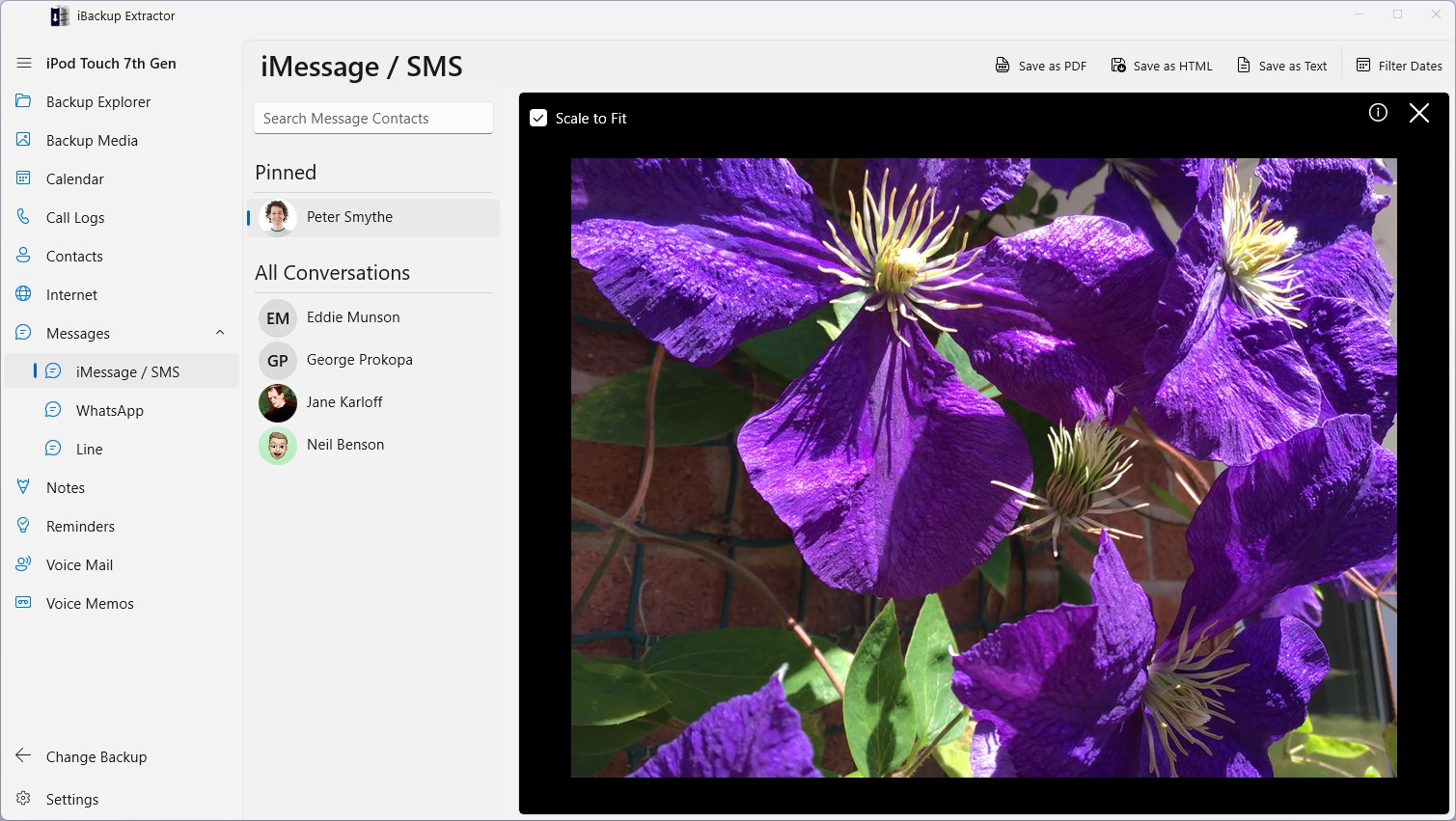Open the Settings gear icon
The height and width of the screenshot is (821, 1456).
(24, 799)
